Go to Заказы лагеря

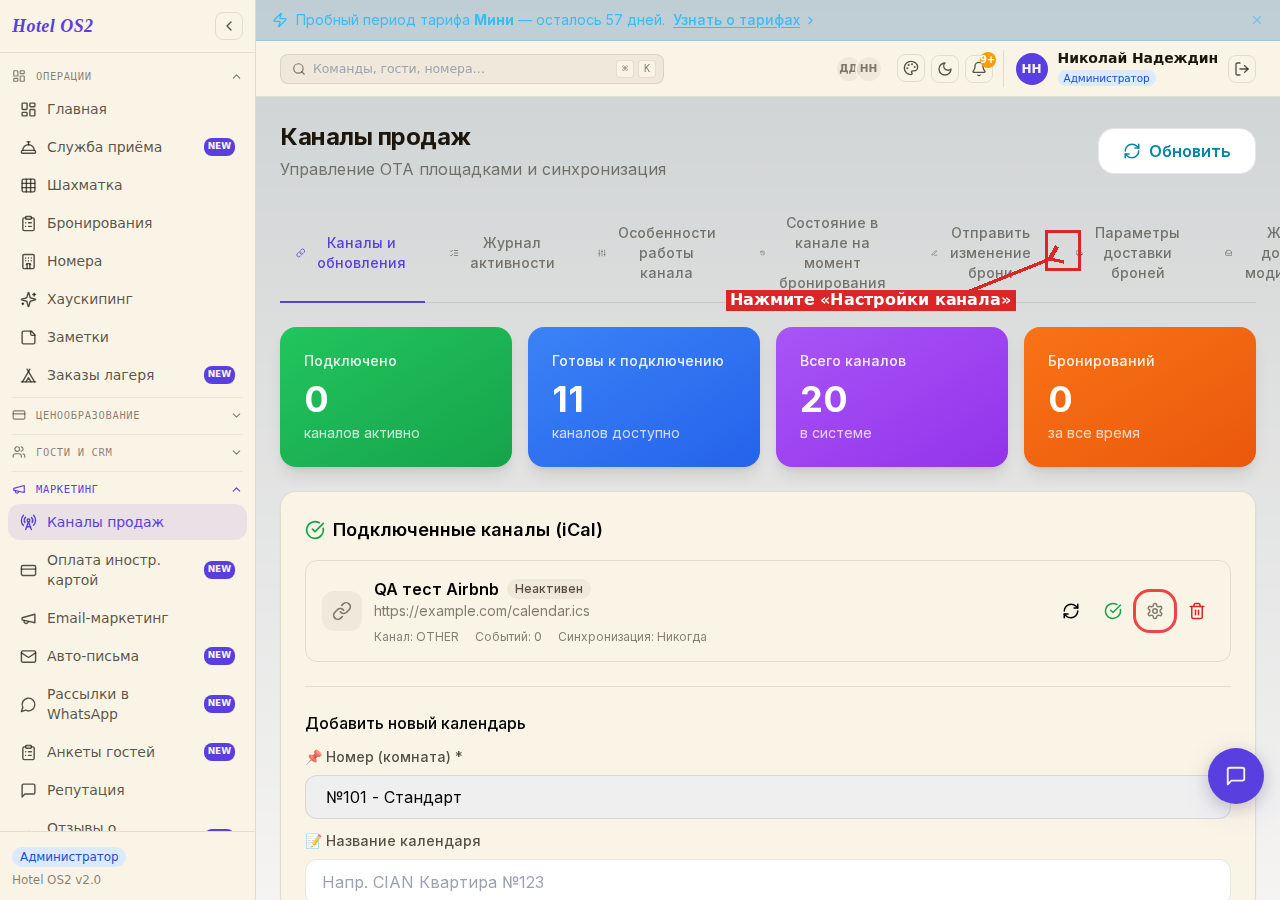(x=127, y=375)
